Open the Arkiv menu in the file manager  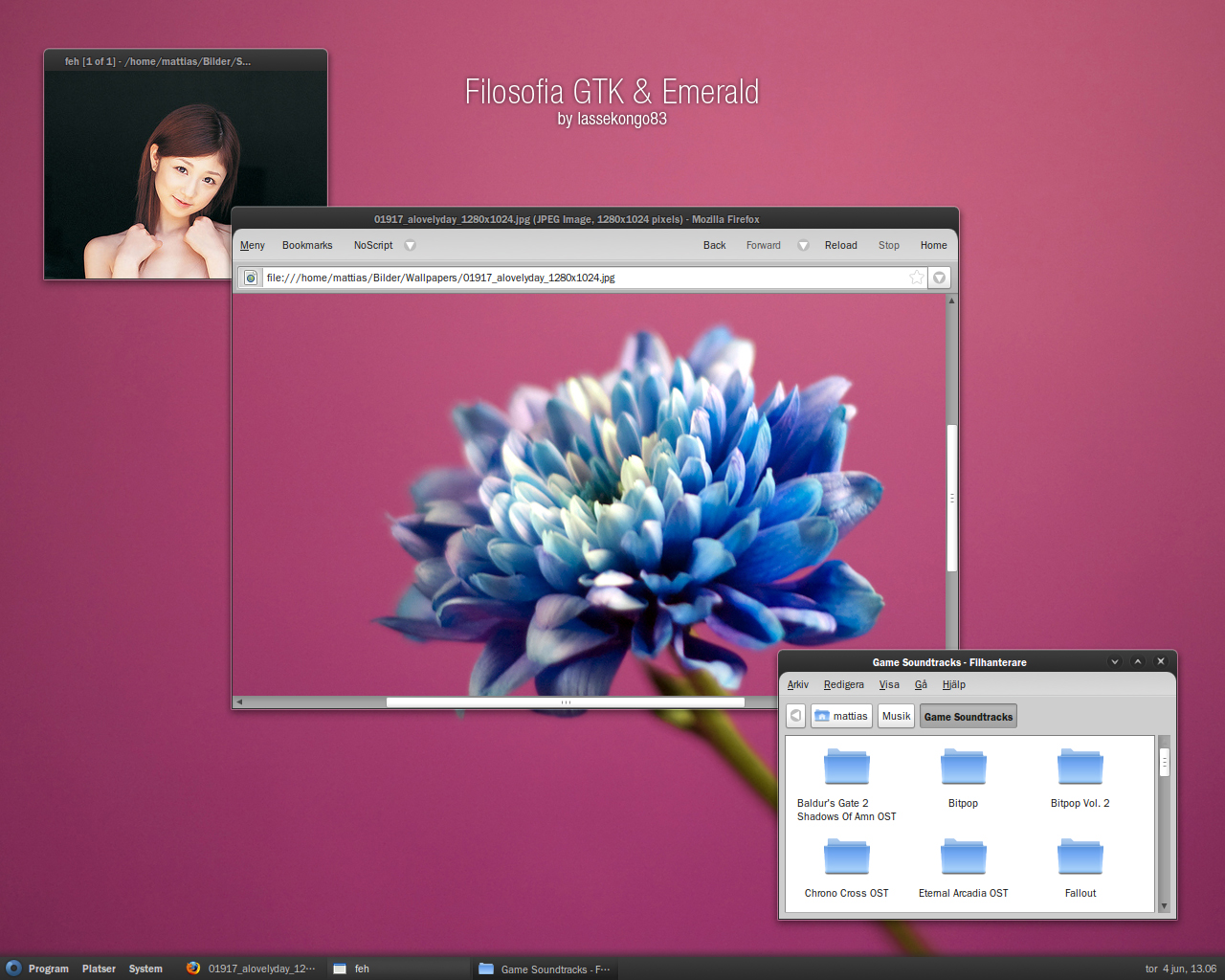(798, 684)
